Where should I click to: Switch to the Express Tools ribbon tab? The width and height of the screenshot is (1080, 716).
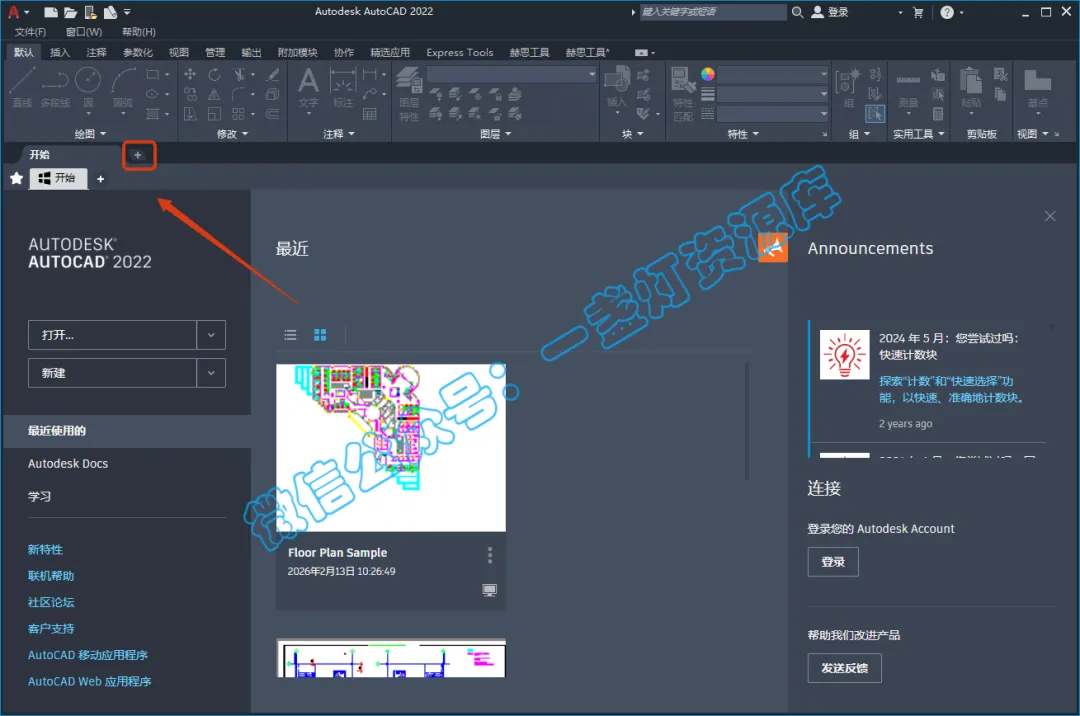(459, 52)
